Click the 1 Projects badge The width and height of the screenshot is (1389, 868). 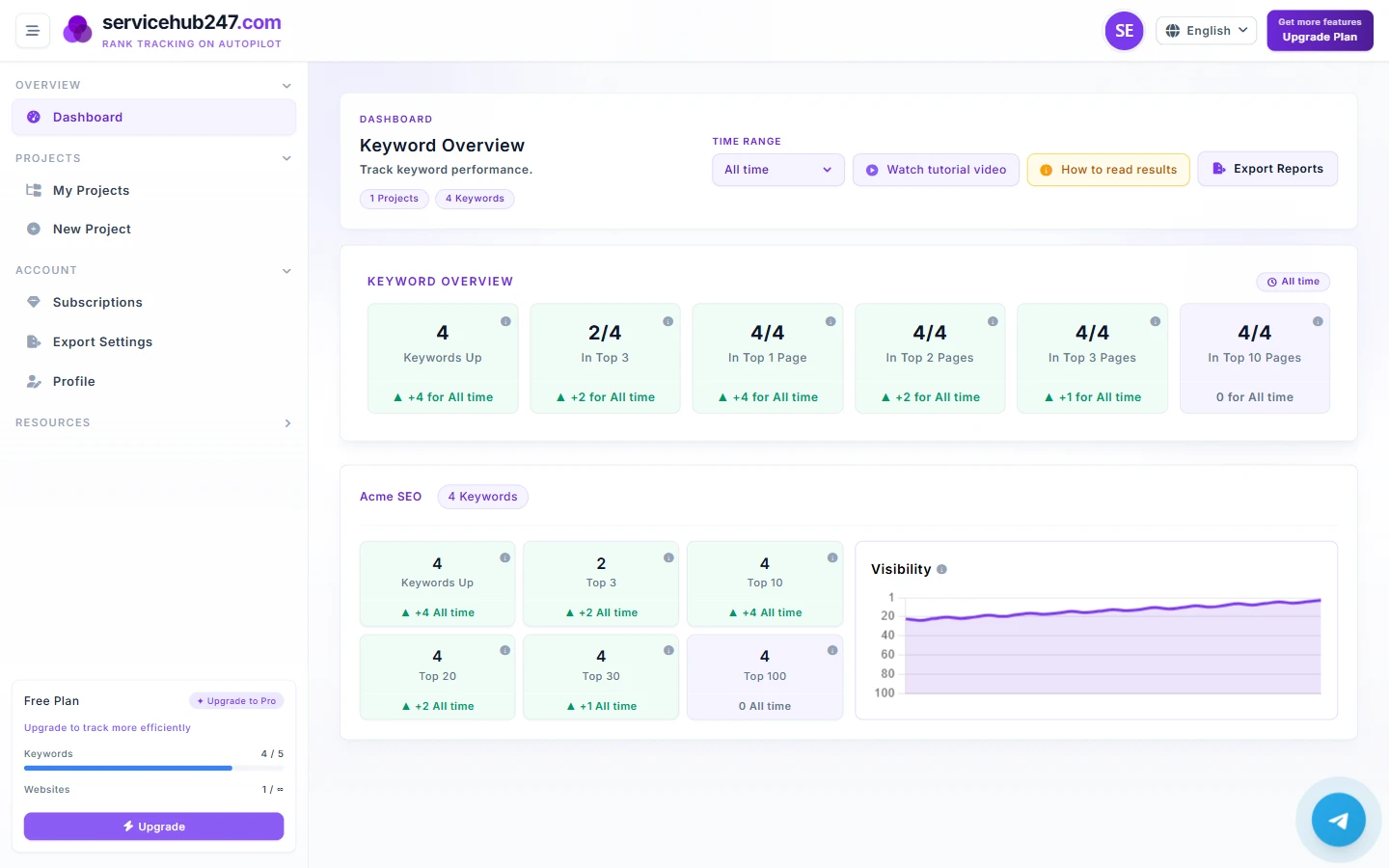[395, 199]
